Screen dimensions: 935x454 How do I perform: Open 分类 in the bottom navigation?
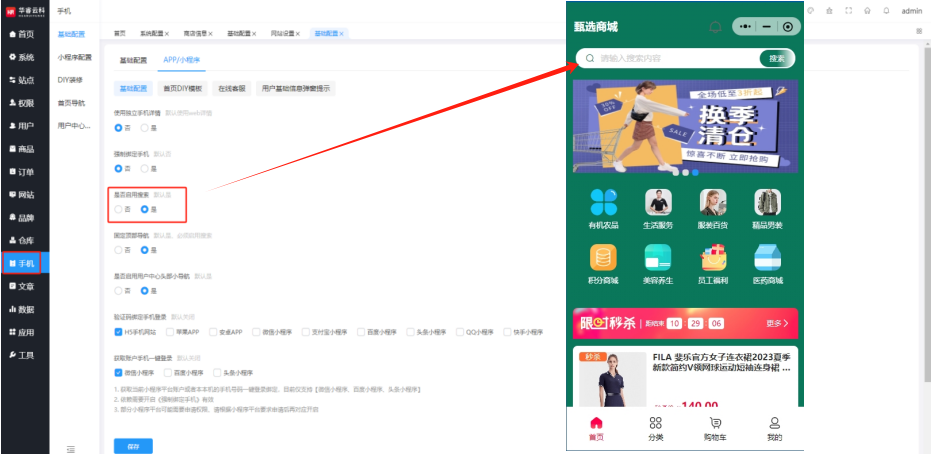[655, 423]
